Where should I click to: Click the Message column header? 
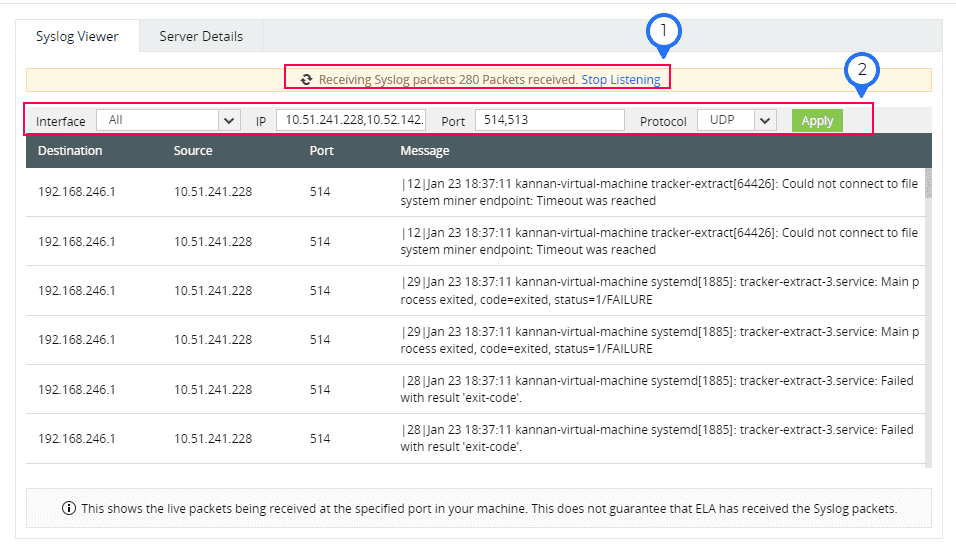click(x=425, y=151)
